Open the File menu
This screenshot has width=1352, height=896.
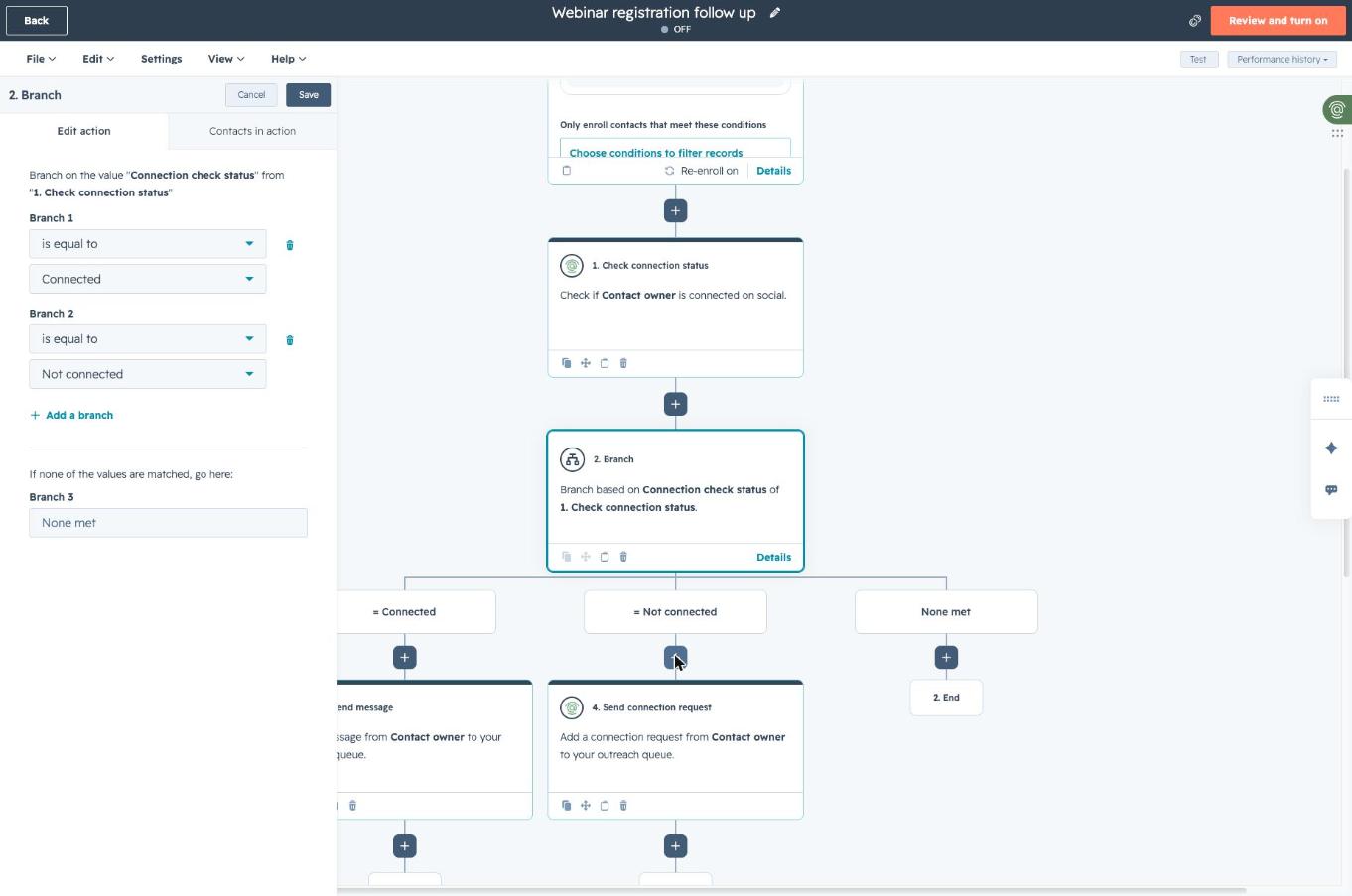(41, 59)
